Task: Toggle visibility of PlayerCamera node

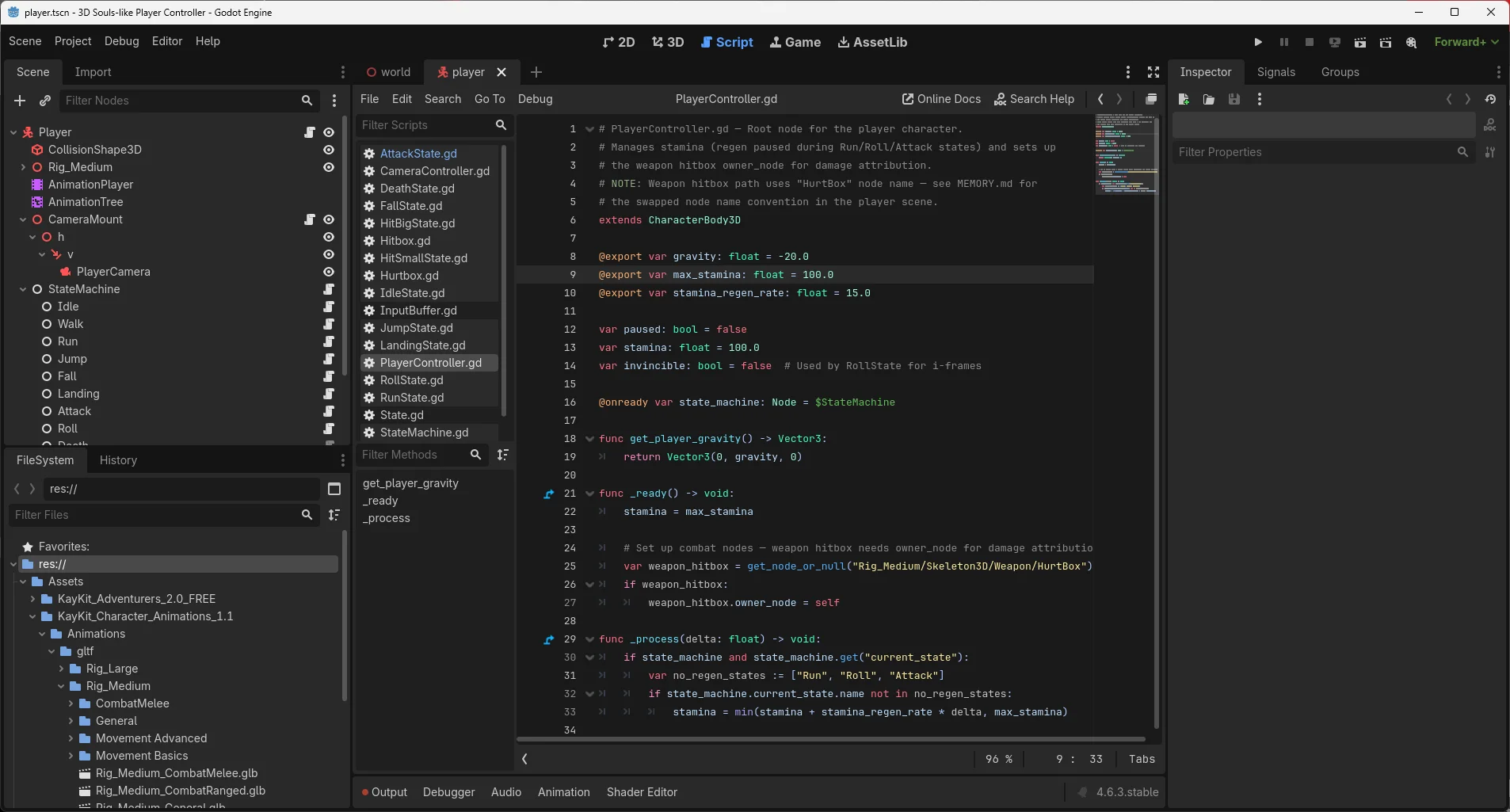Action: 329,272
